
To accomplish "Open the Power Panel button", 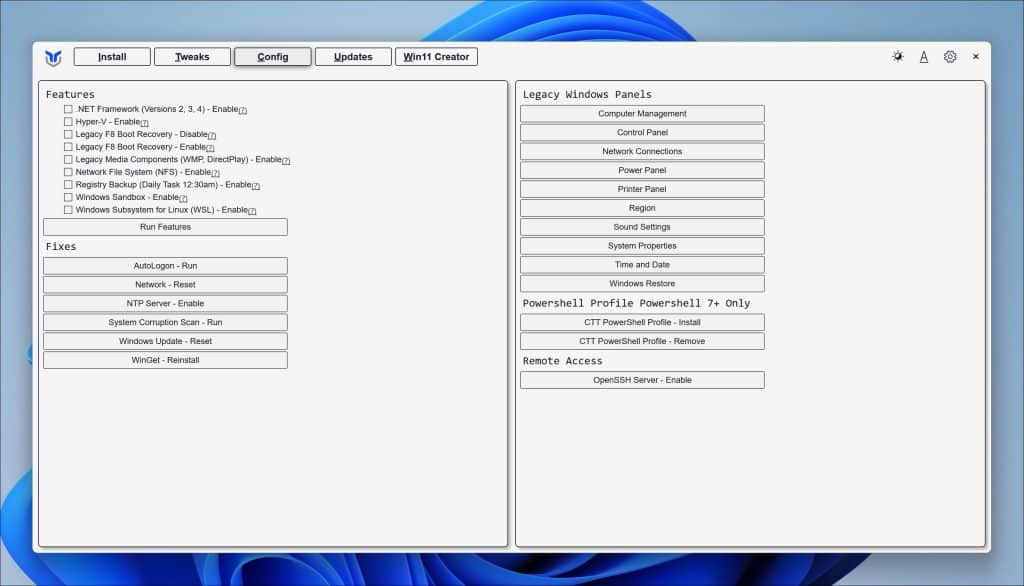I will tap(642, 171).
